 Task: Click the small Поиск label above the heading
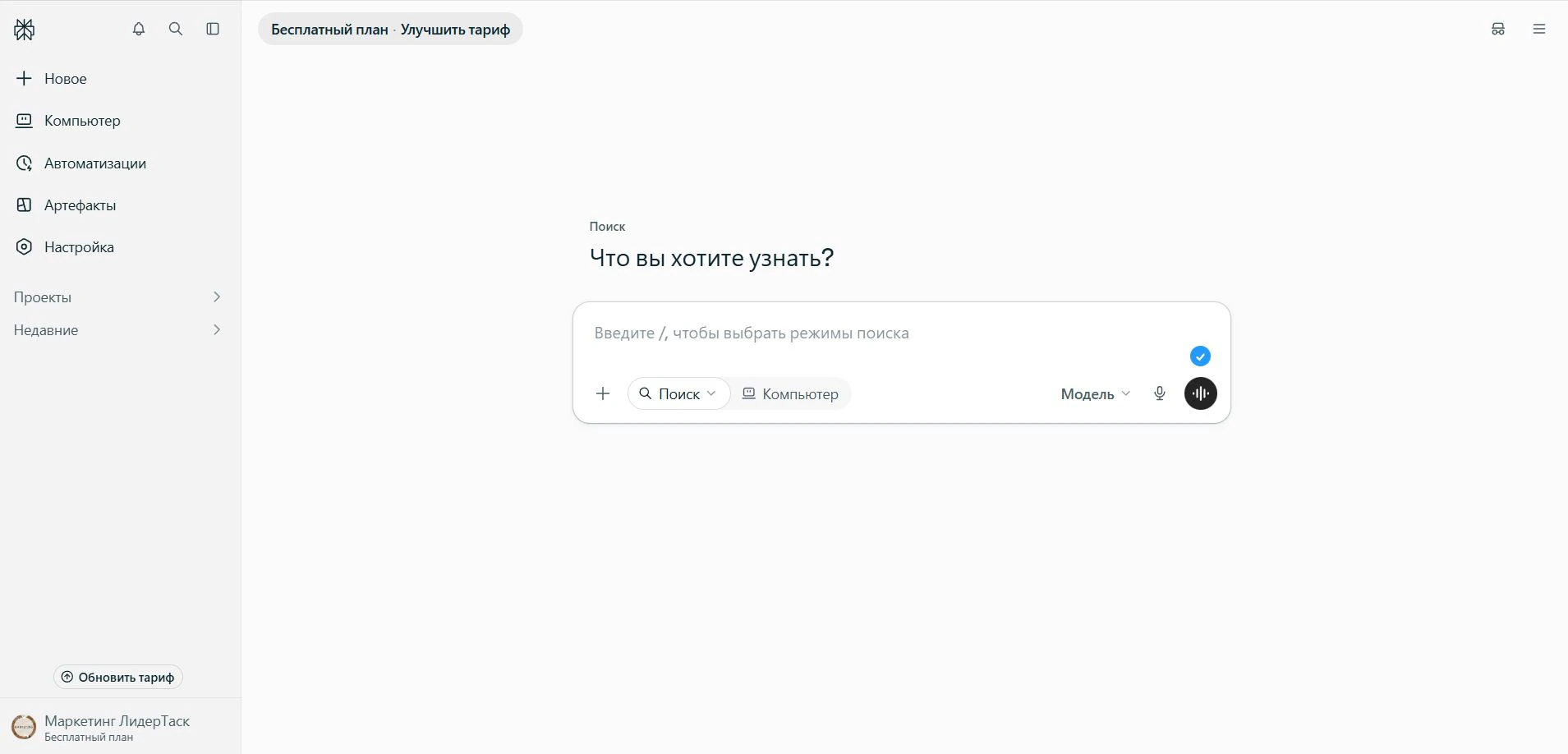608,227
